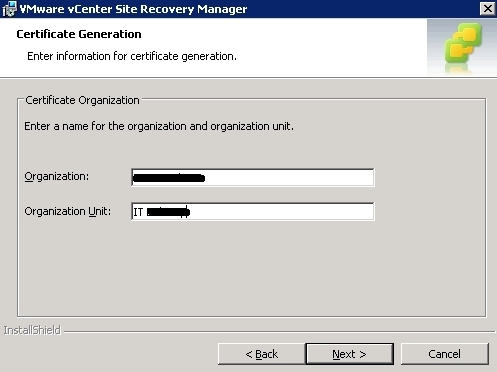Viewport: 497px width, 372px height.
Task: Click the Next > button
Action: click(x=349, y=354)
